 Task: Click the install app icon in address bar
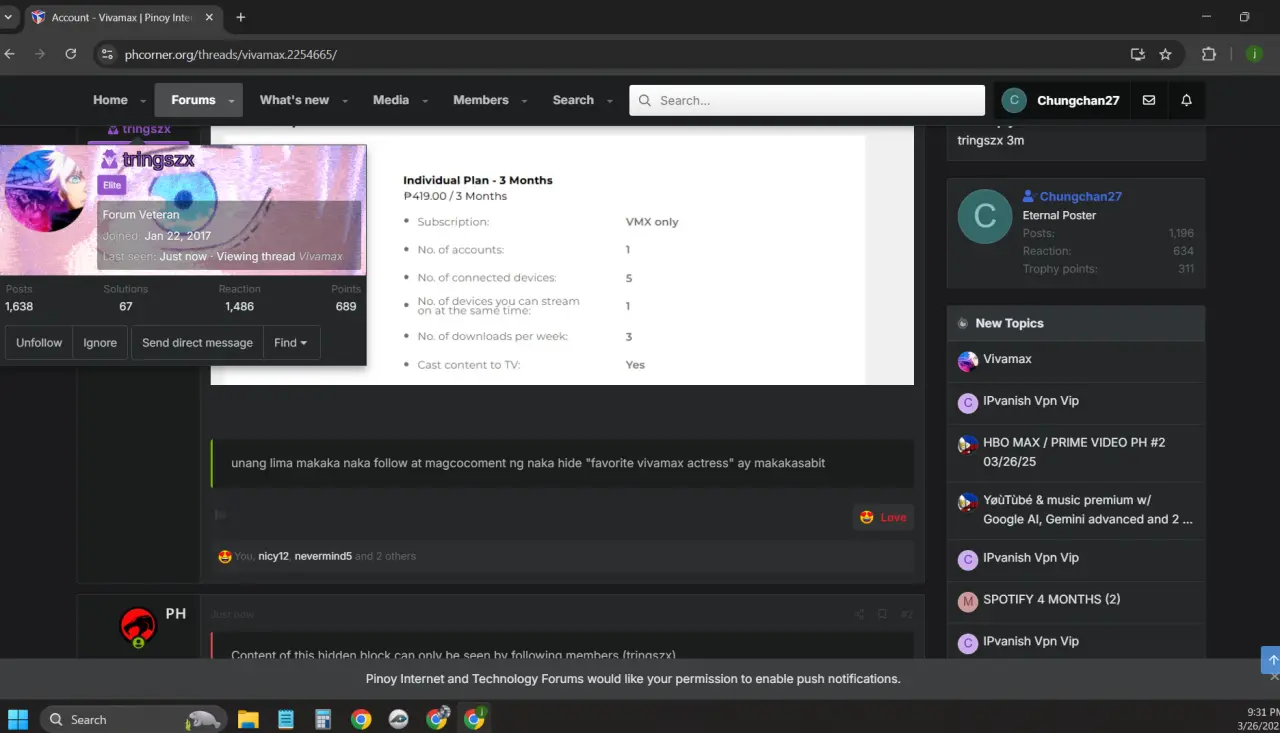pos(1137,54)
